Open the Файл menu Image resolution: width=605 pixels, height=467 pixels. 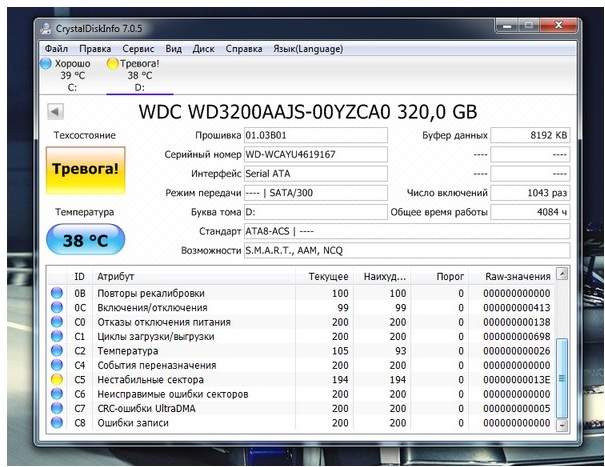pos(56,49)
